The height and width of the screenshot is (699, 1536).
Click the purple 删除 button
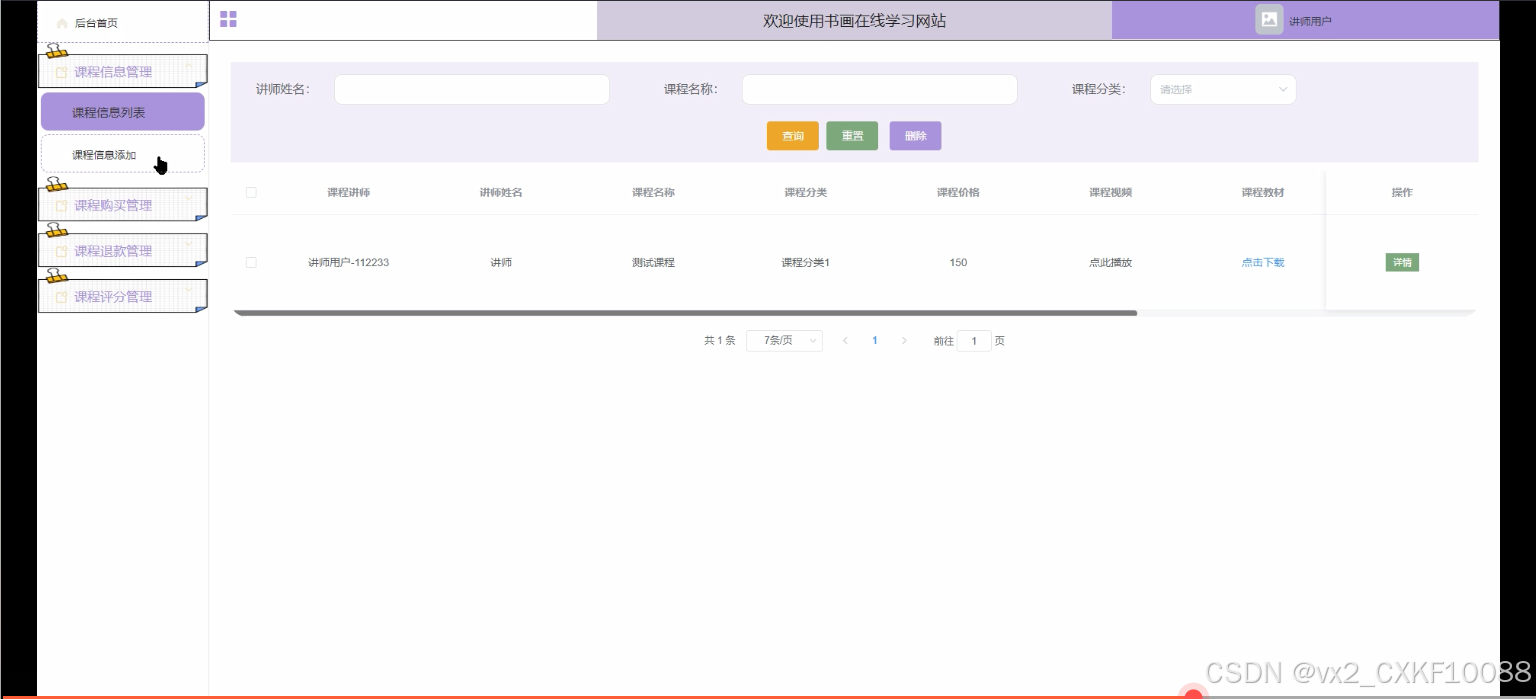(915, 136)
